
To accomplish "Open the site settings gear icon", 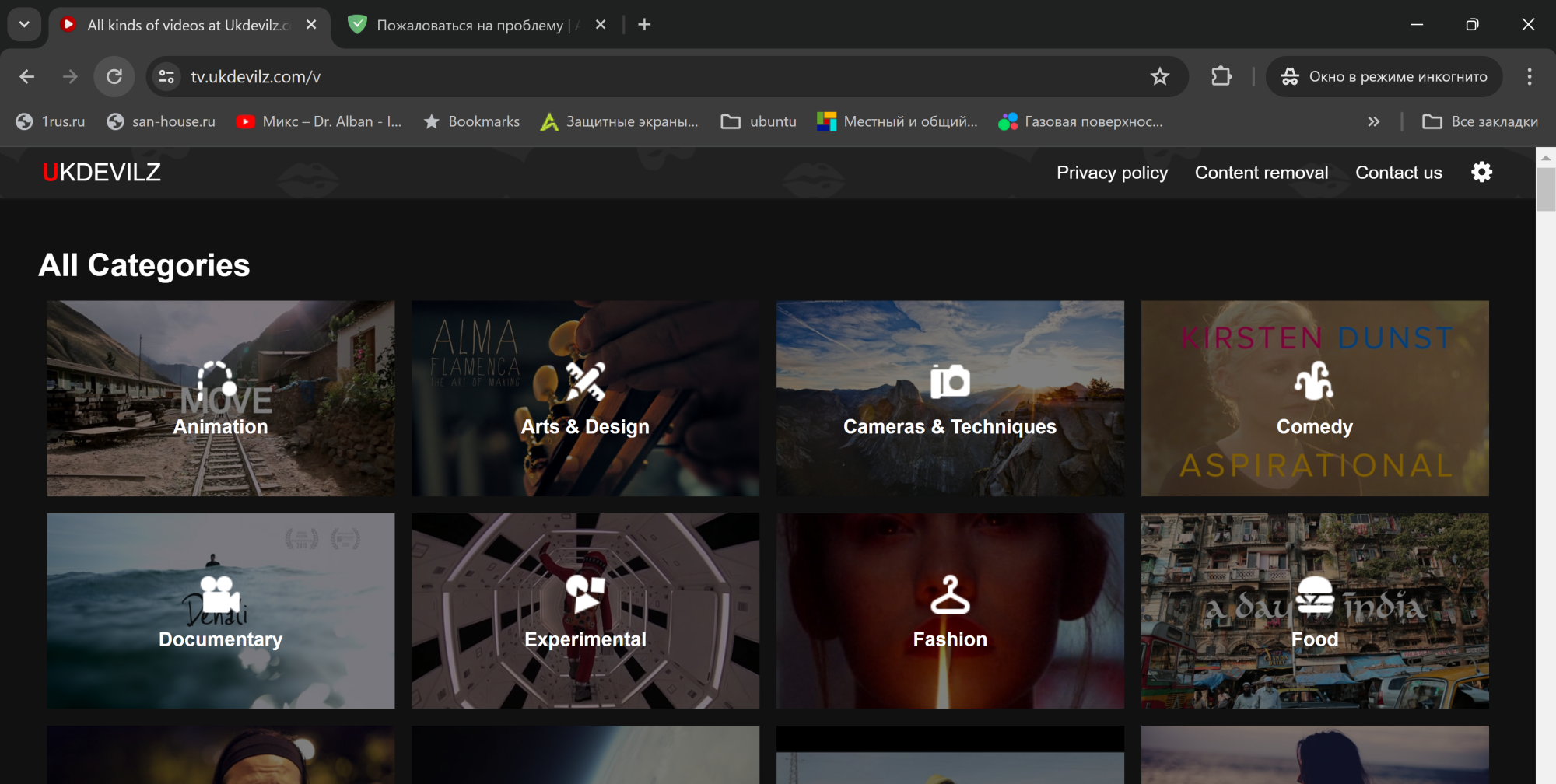I will tap(1481, 172).
